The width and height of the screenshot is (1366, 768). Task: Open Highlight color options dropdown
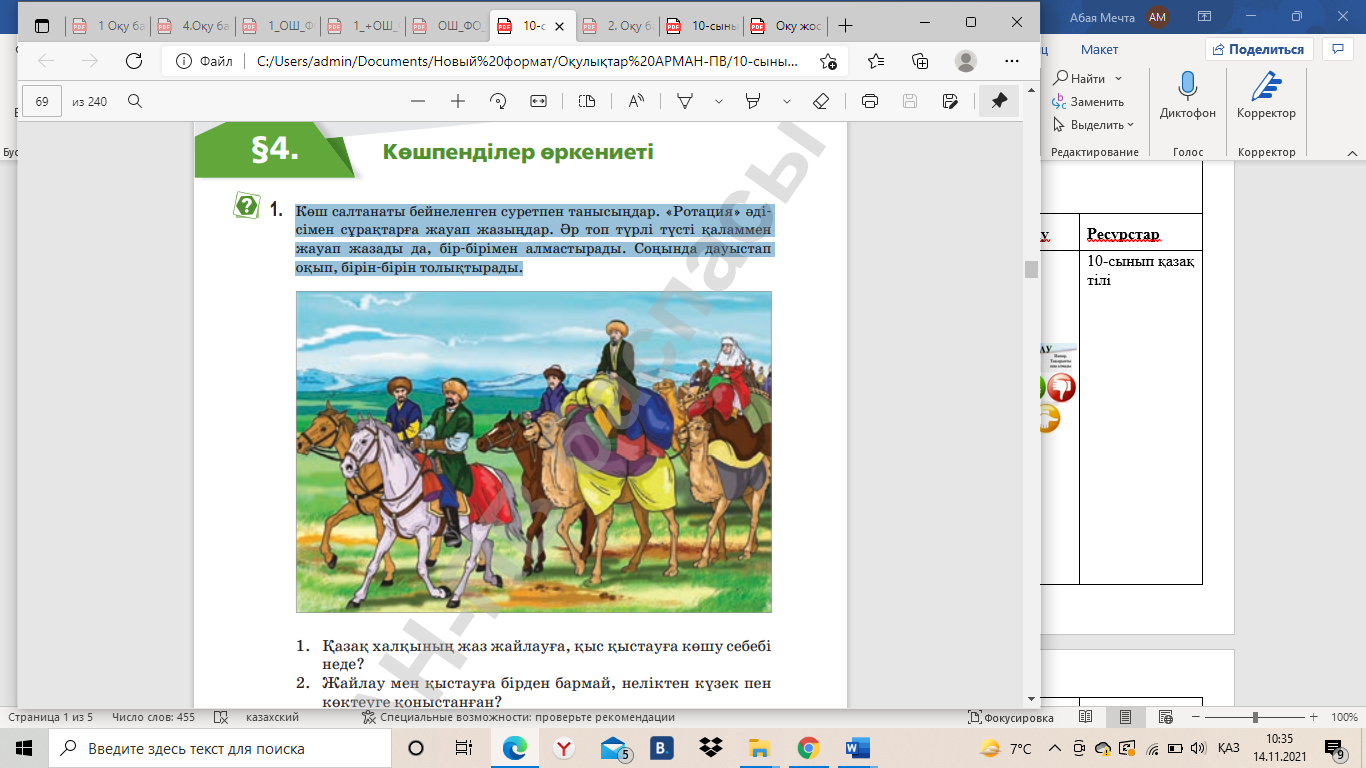(787, 101)
